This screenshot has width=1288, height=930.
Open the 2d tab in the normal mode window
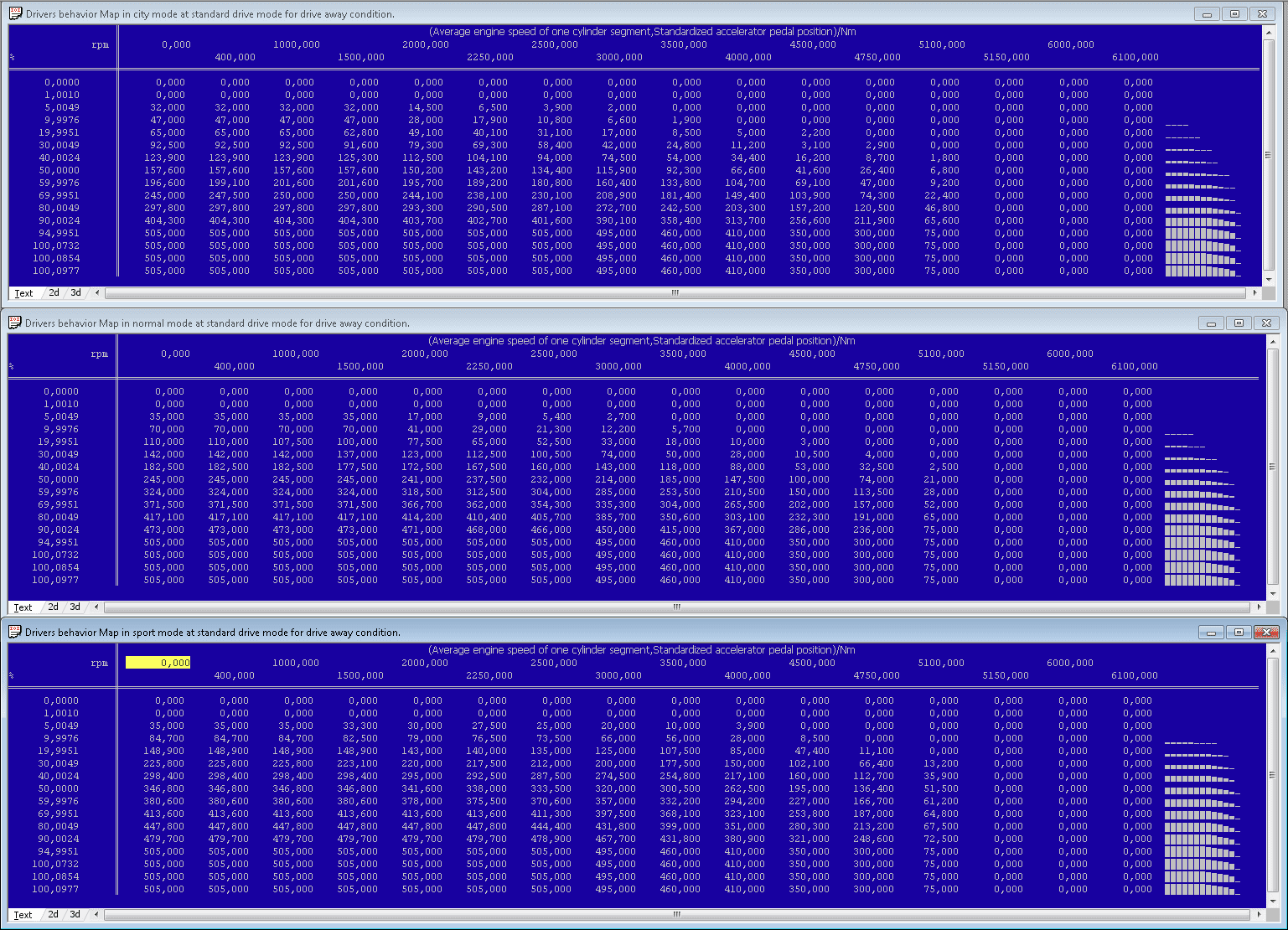point(53,607)
